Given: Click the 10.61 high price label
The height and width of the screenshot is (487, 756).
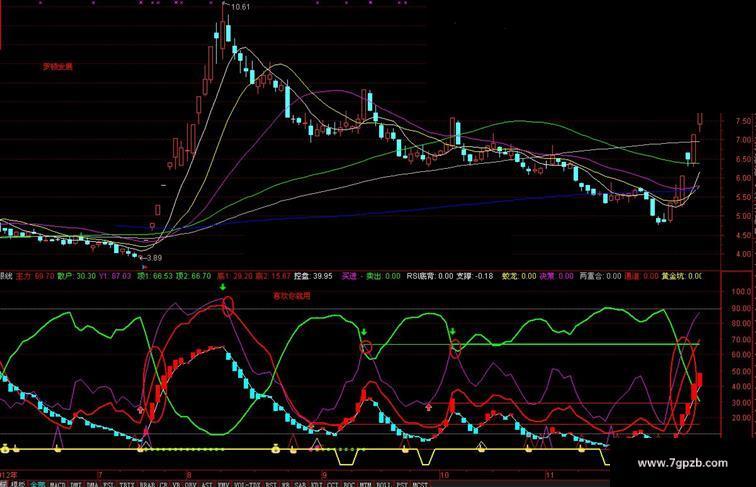Looking at the screenshot, I should 241,7.
